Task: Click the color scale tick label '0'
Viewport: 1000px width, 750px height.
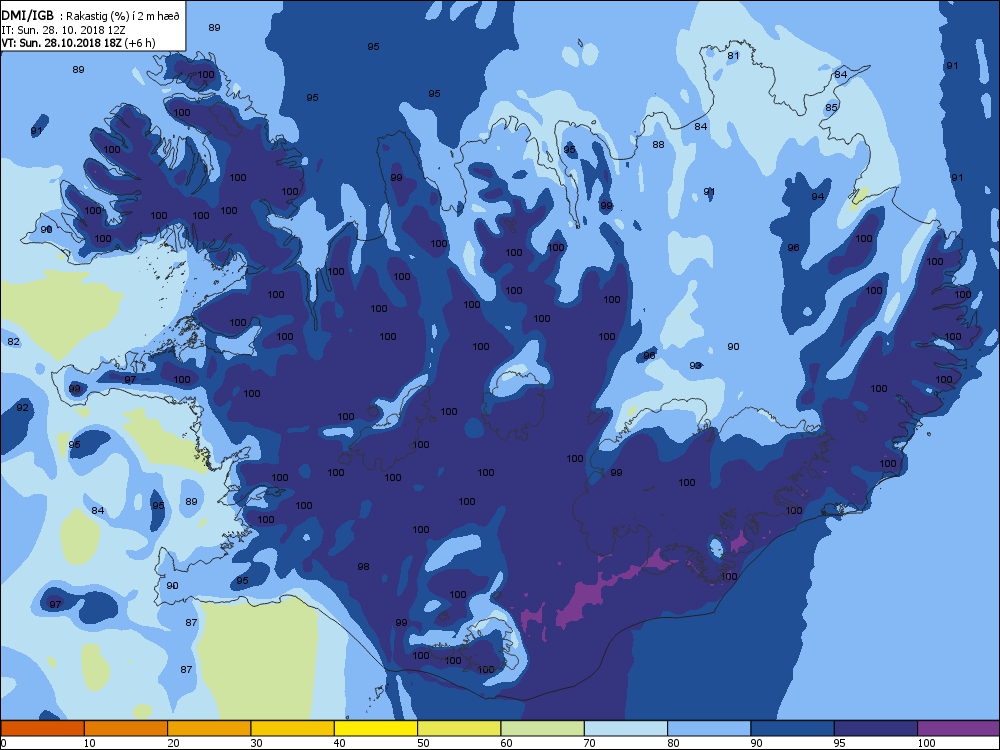Action: coord(4,743)
